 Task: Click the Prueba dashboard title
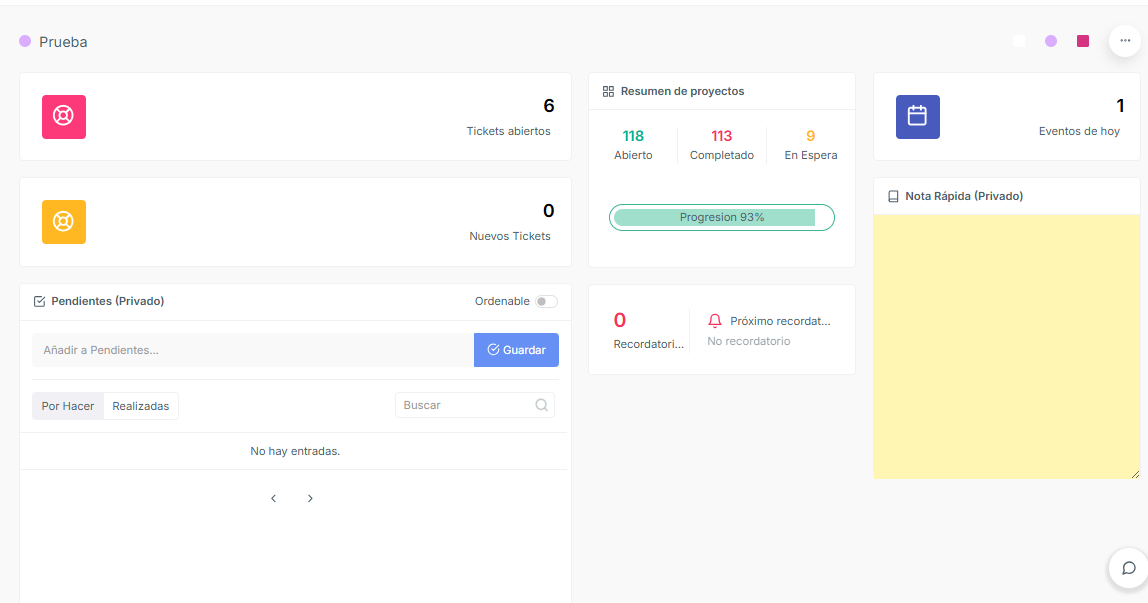pyautogui.click(x=63, y=42)
